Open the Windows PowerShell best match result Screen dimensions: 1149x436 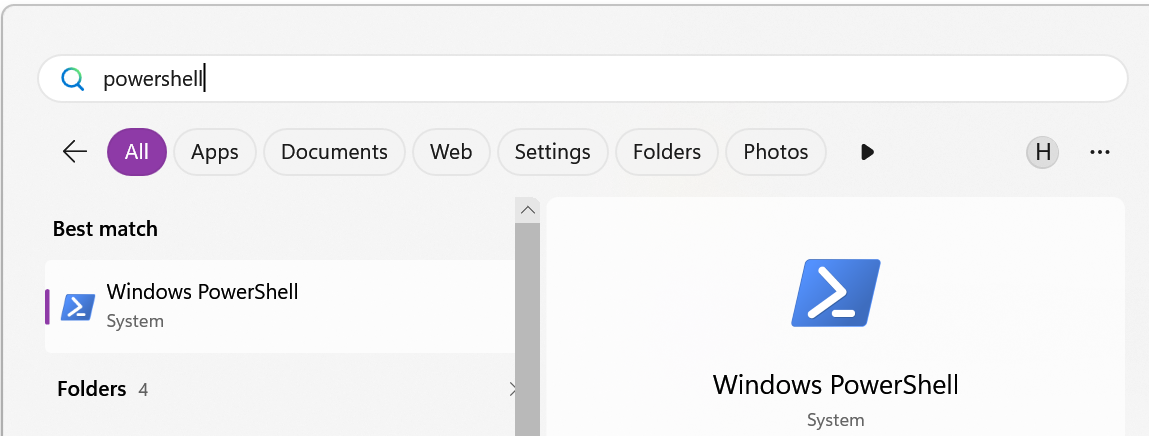click(x=280, y=306)
